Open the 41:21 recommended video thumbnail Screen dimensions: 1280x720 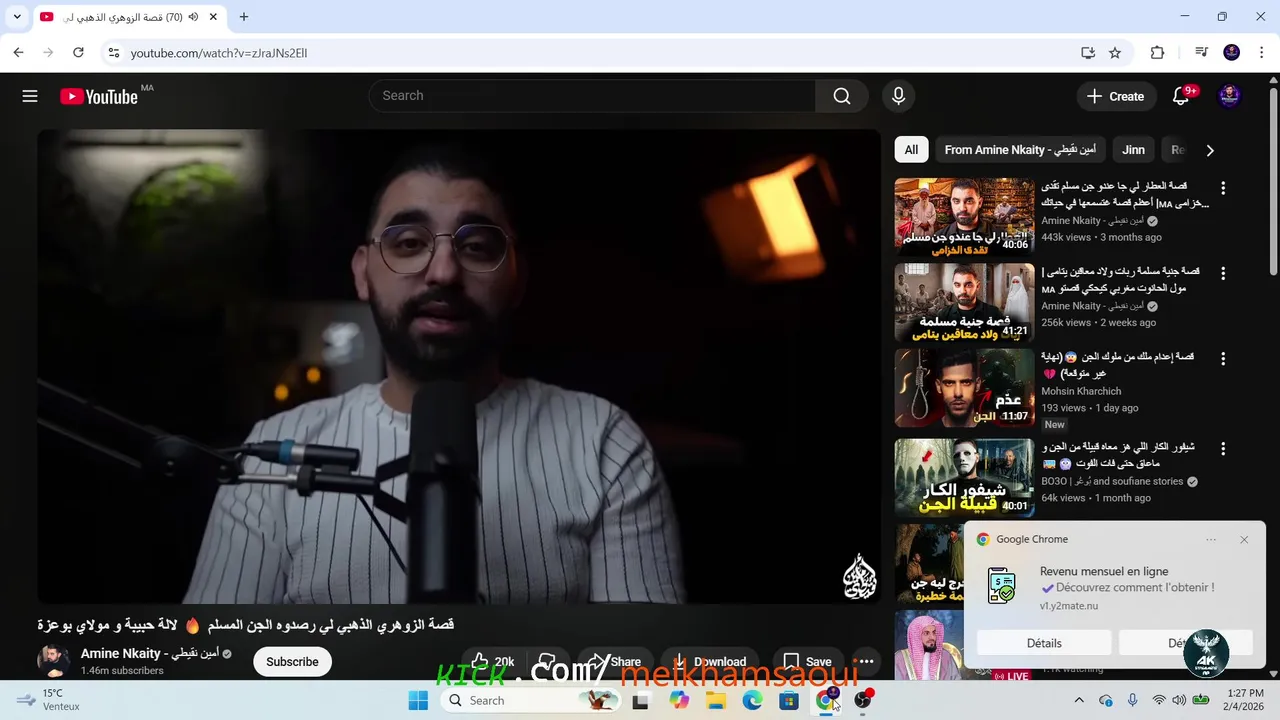click(964, 302)
